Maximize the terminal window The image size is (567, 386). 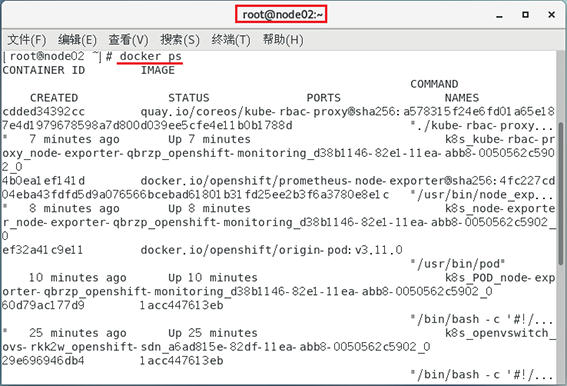525,14
